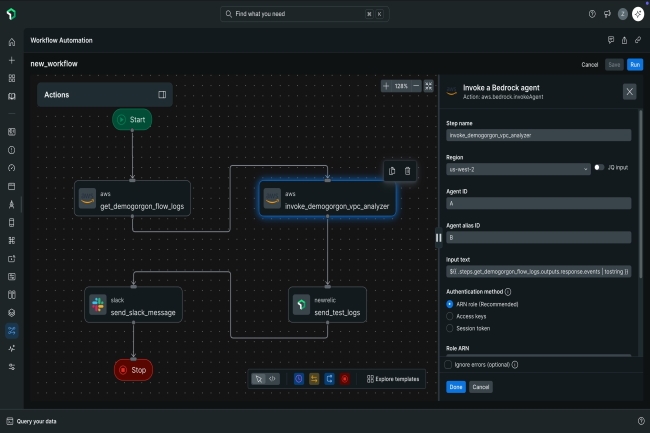This screenshot has height=433, width=650.
Task: Select the Session token radio button
Action: click(x=450, y=327)
